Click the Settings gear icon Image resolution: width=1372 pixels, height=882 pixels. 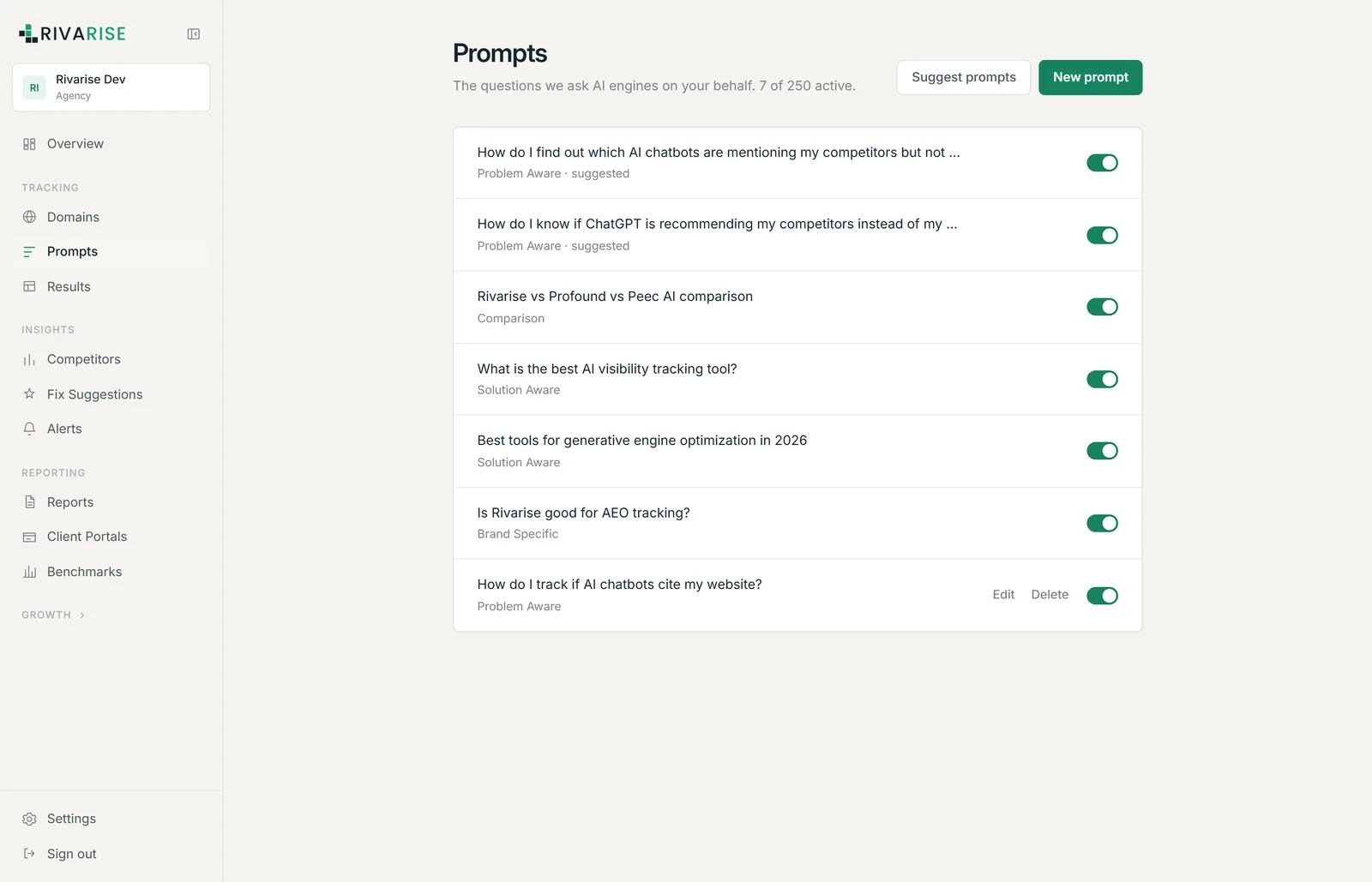pyautogui.click(x=29, y=819)
